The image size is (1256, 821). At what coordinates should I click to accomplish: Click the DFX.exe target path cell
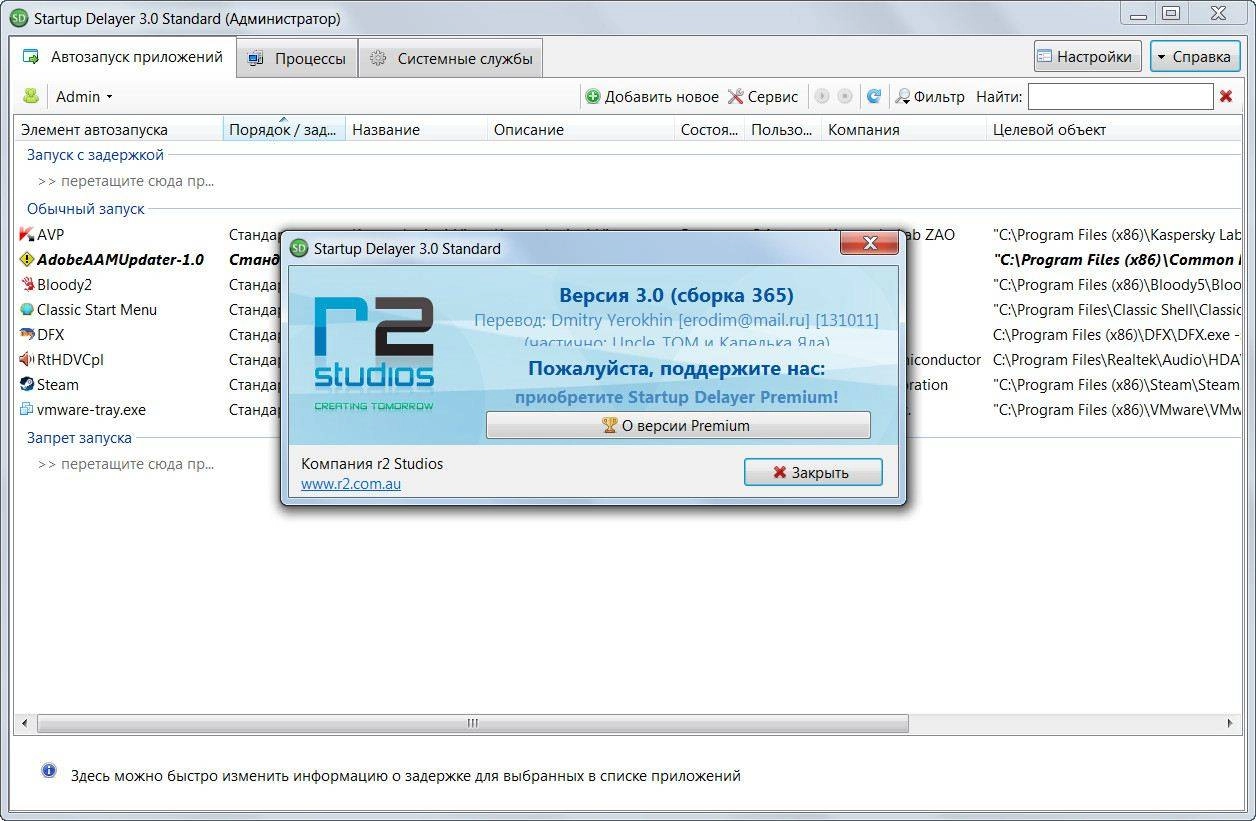(1116, 335)
